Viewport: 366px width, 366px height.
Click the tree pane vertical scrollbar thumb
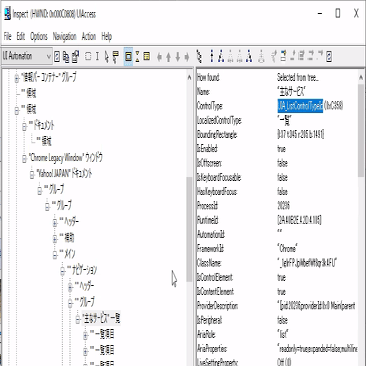click(x=189, y=229)
